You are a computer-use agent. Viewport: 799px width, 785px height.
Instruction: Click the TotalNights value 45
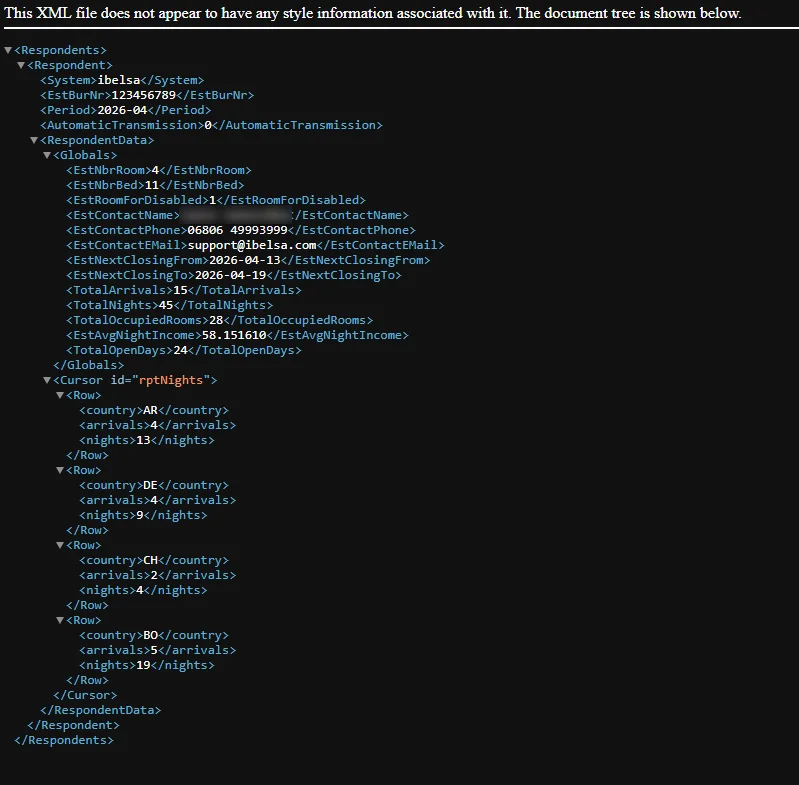coord(166,305)
